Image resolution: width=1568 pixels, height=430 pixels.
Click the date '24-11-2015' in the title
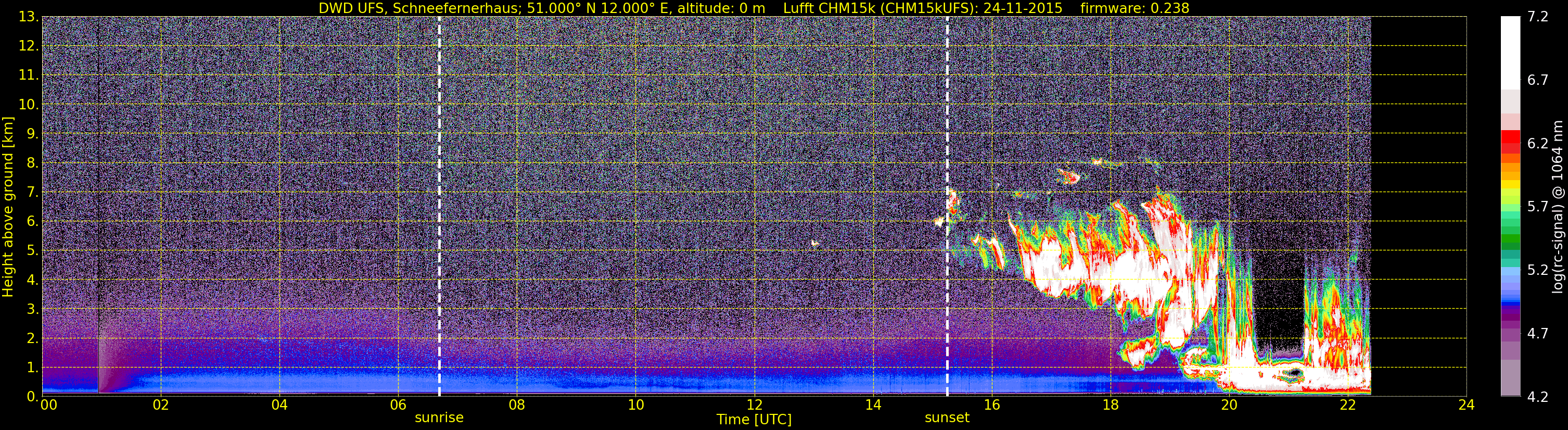tap(1023, 8)
